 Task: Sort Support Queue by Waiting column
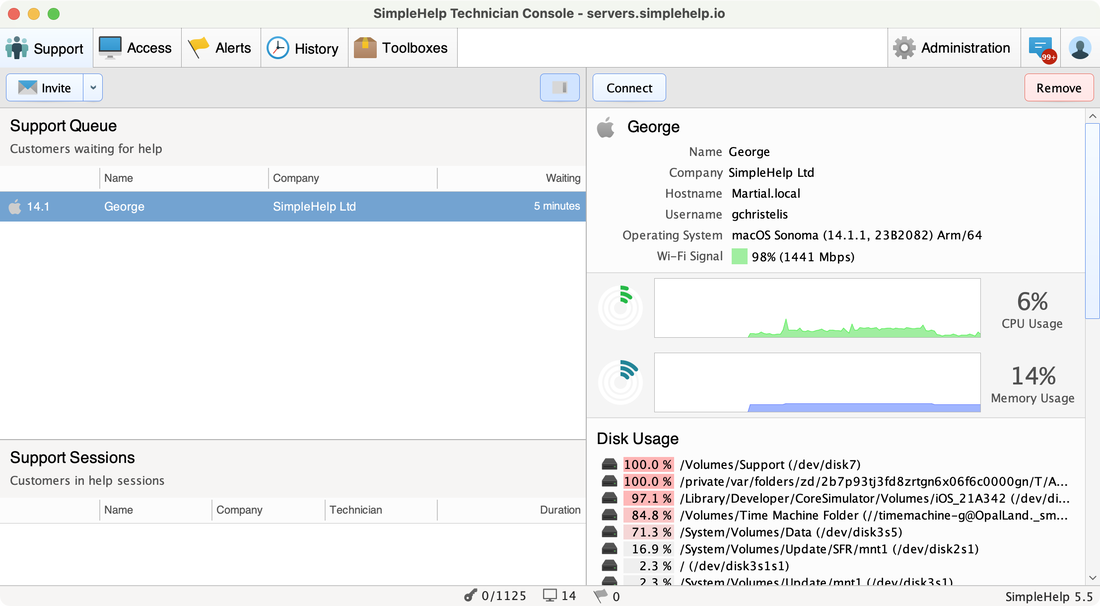tap(511, 178)
